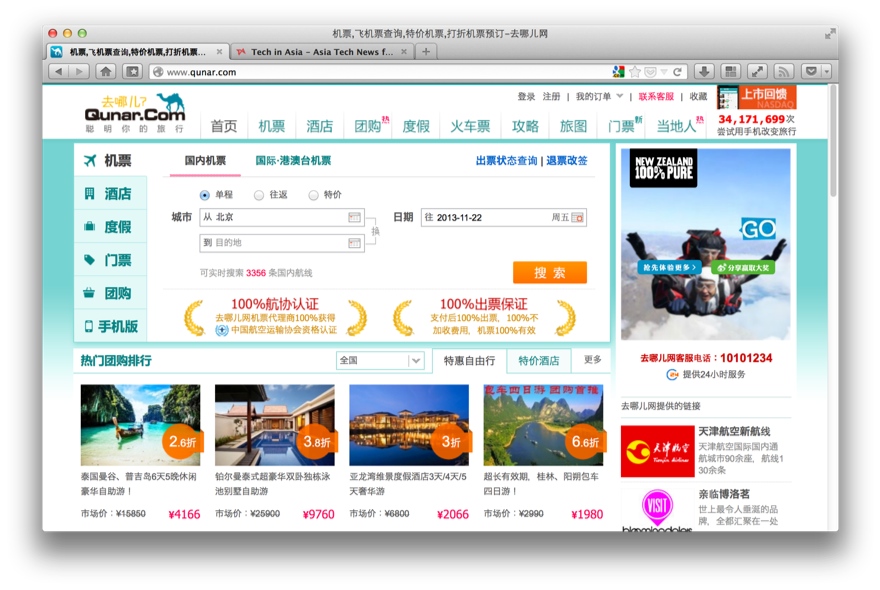Open the Thailand beach deal thumbnail ¥4166
This screenshot has width=880, height=590.
pos(140,425)
